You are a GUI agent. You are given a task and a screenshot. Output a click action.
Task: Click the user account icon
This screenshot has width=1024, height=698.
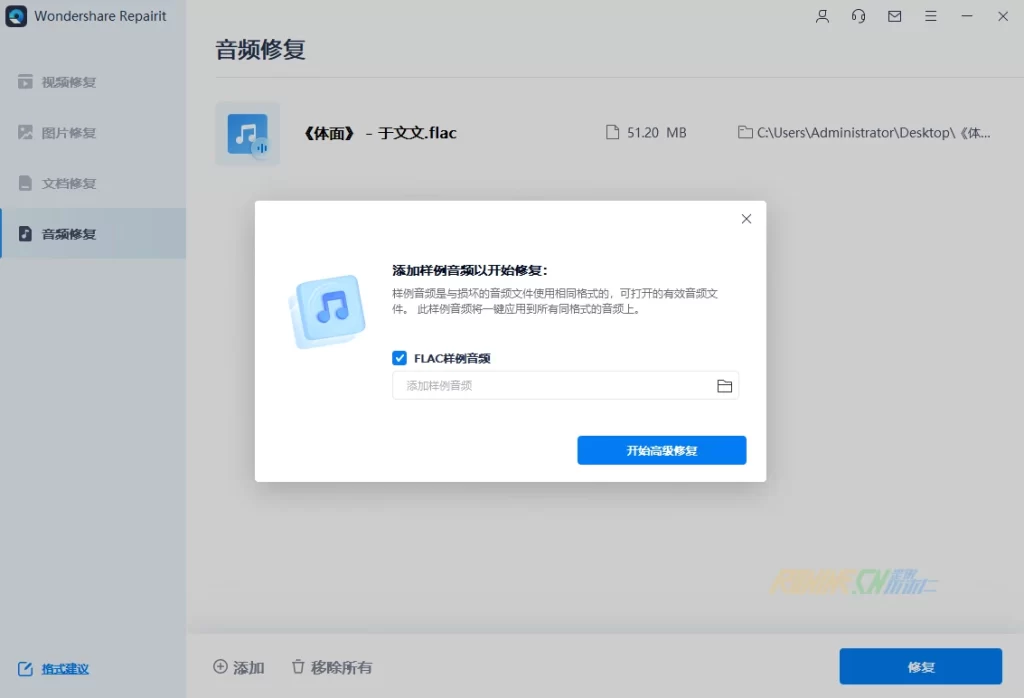(822, 16)
